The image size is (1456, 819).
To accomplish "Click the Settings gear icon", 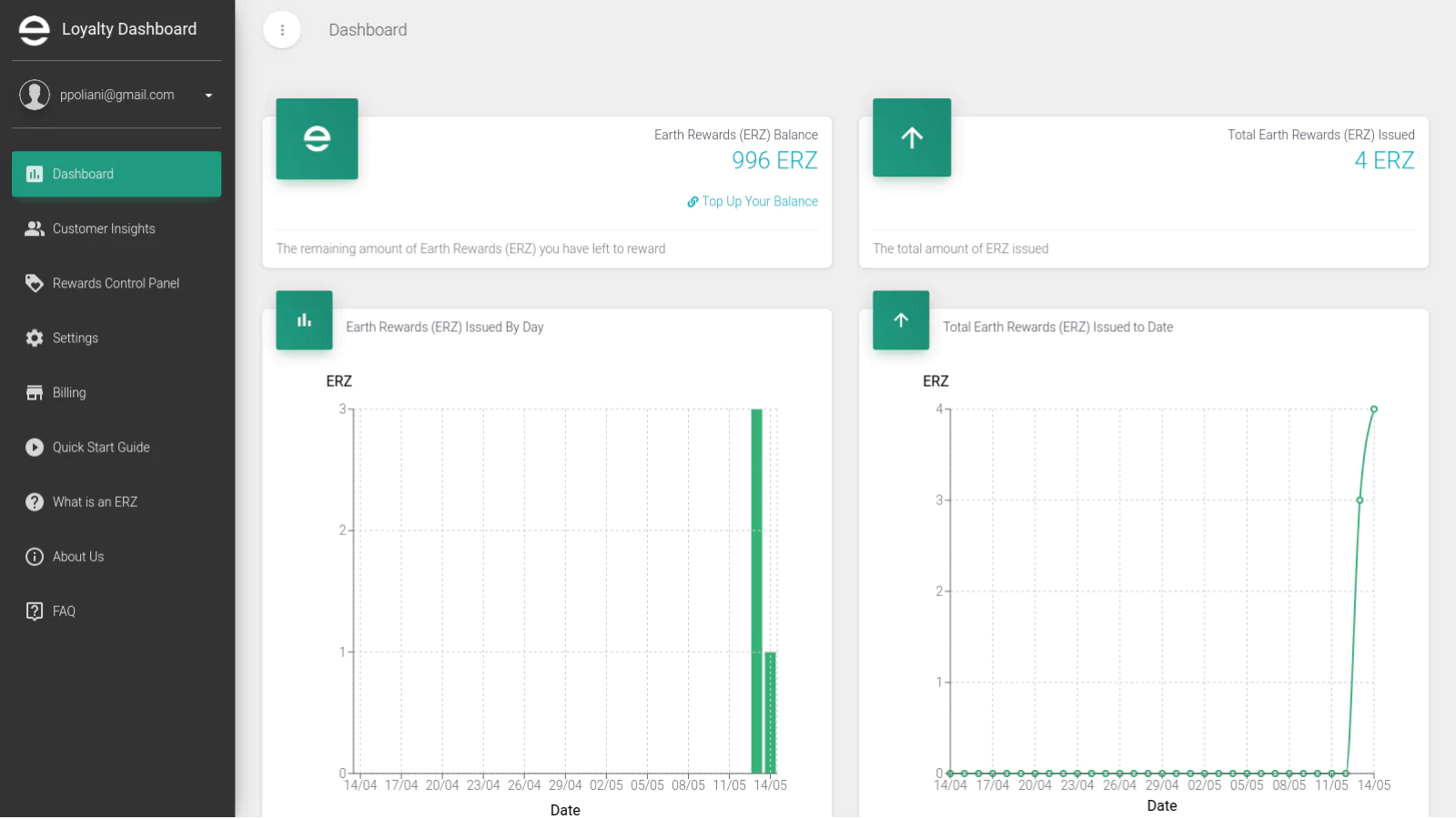I will pyautogui.click(x=35, y=338).
